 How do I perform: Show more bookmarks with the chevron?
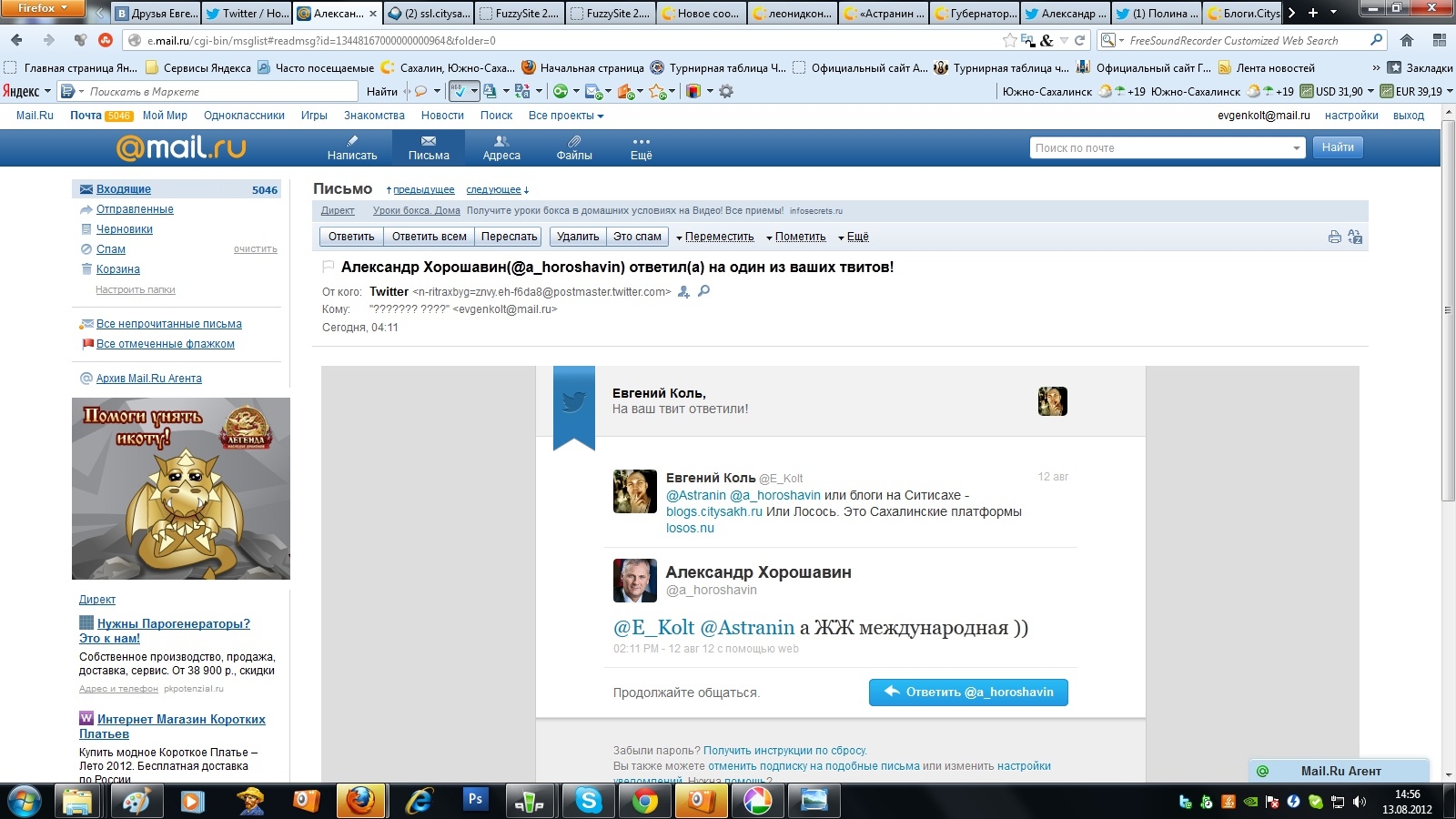(1375, 67)
